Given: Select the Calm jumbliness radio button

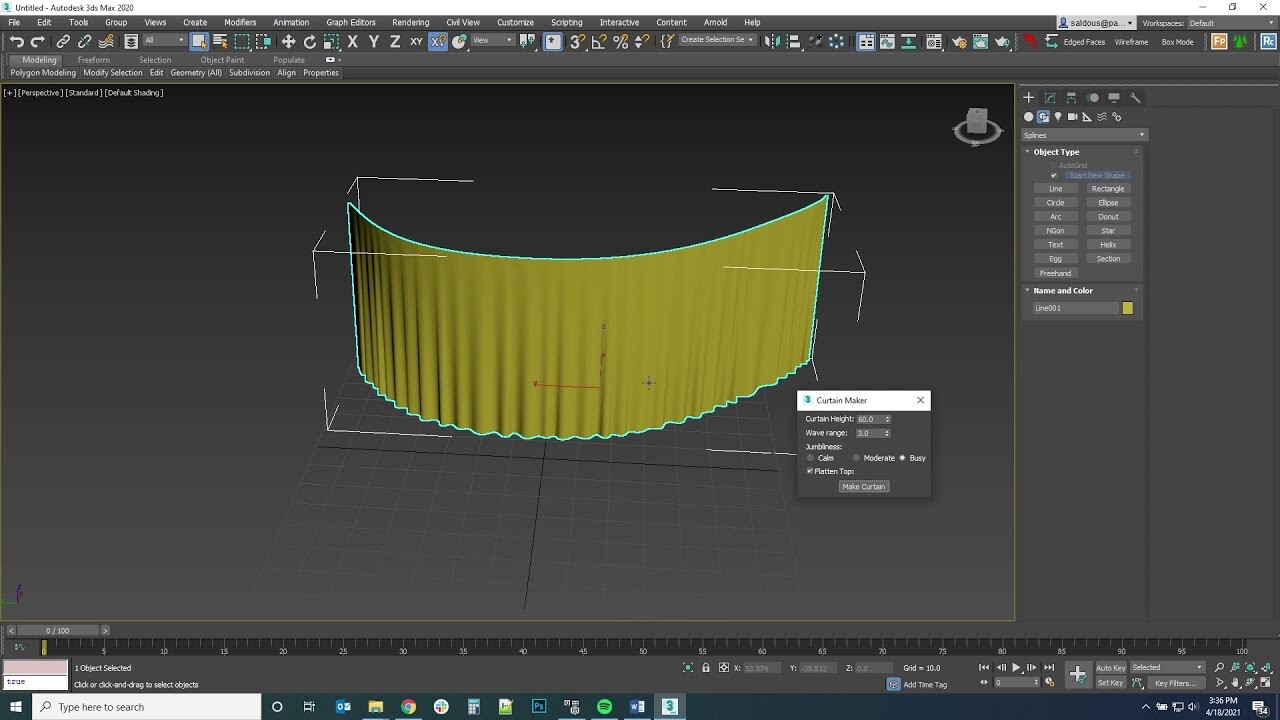Looking at the screenshot, I should pyautogui.click(x=811, y=458).
